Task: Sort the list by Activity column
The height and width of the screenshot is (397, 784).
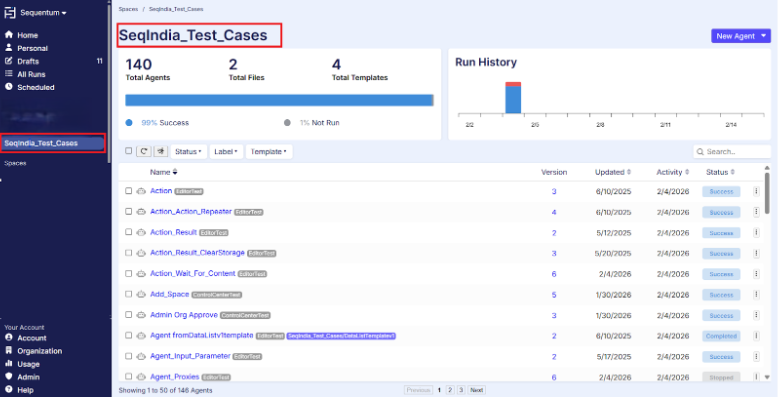Action: pyautogui.click(x=672, y=172)
